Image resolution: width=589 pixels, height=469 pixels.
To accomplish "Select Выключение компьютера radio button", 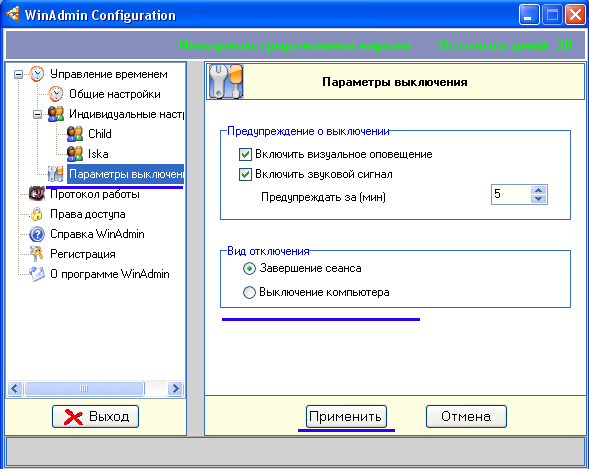I will (249, 292).
